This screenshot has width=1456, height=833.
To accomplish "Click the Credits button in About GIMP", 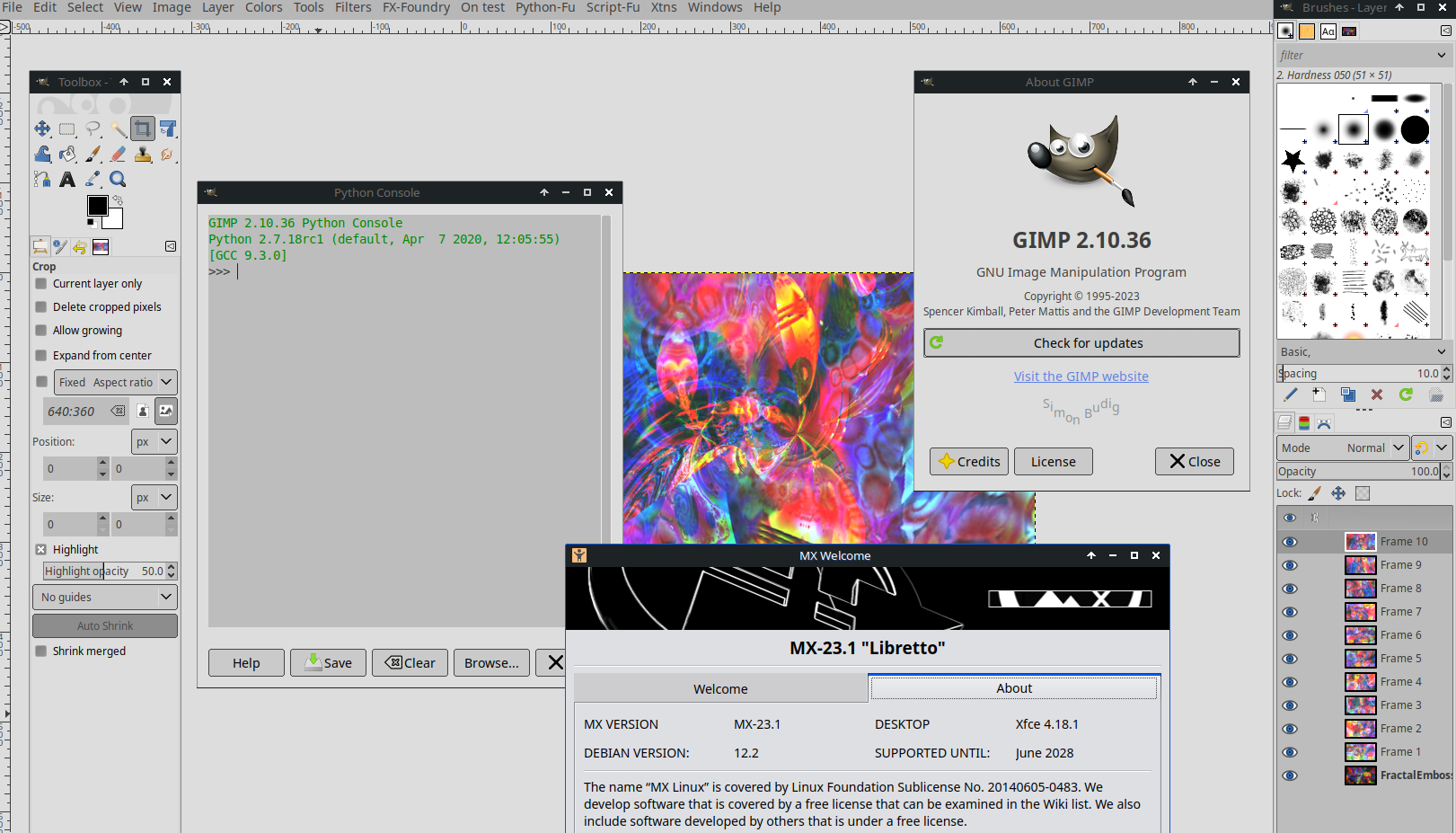I will (969, 461).
